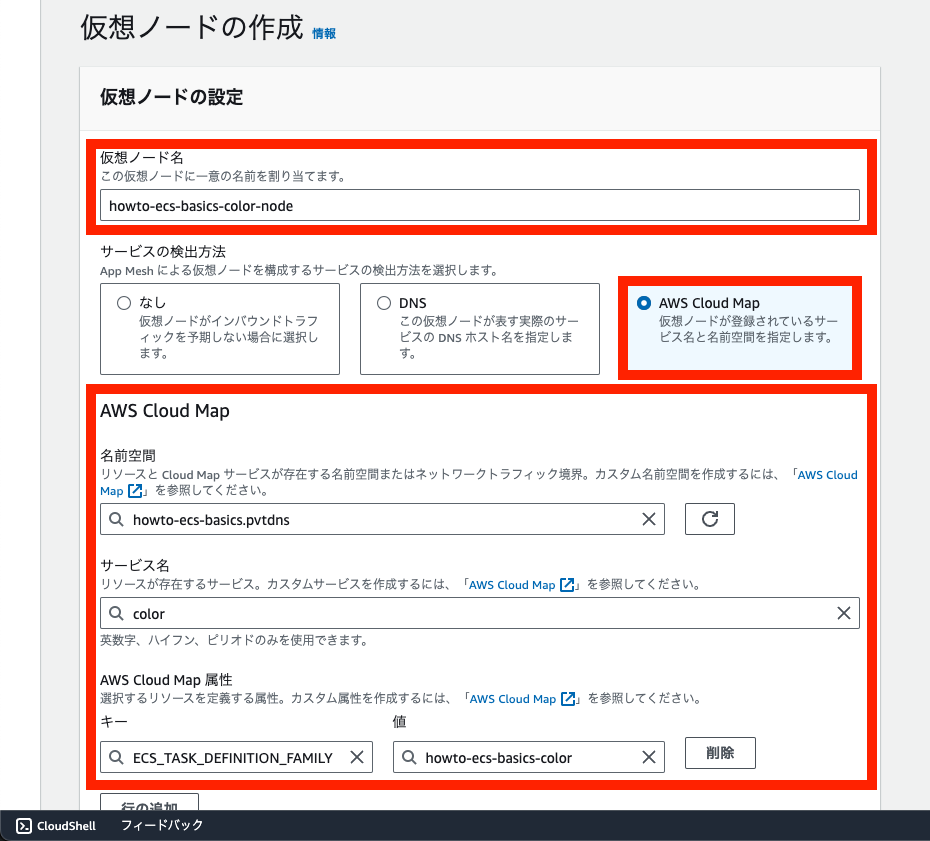This screenshot has width=930, height=841.
Task: Click the サービスの検出方法 label
Action: (163, 252)
